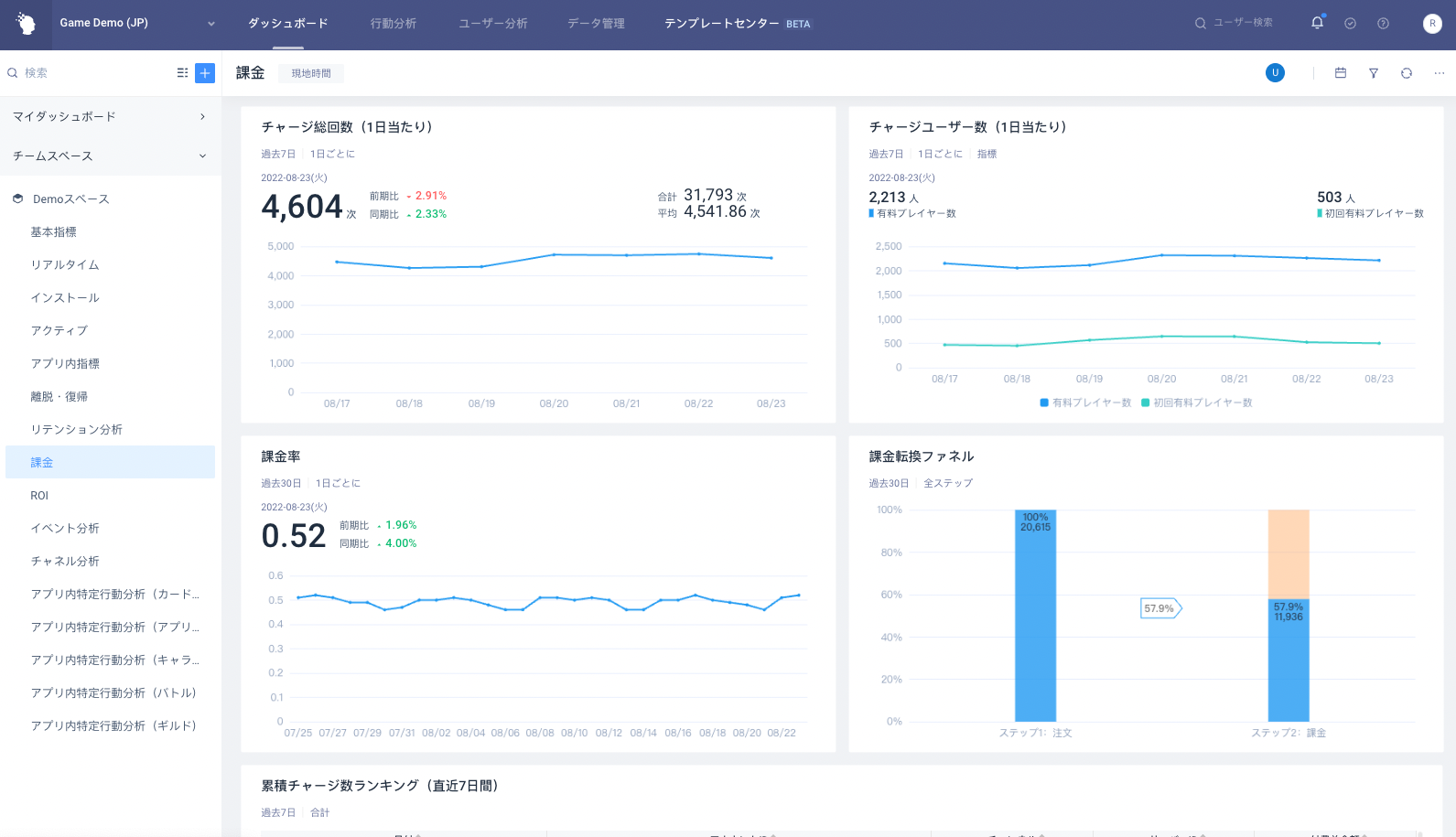1456x837 pixels.
Task: Select Demoスペース folder
Action: click(70, 199)
